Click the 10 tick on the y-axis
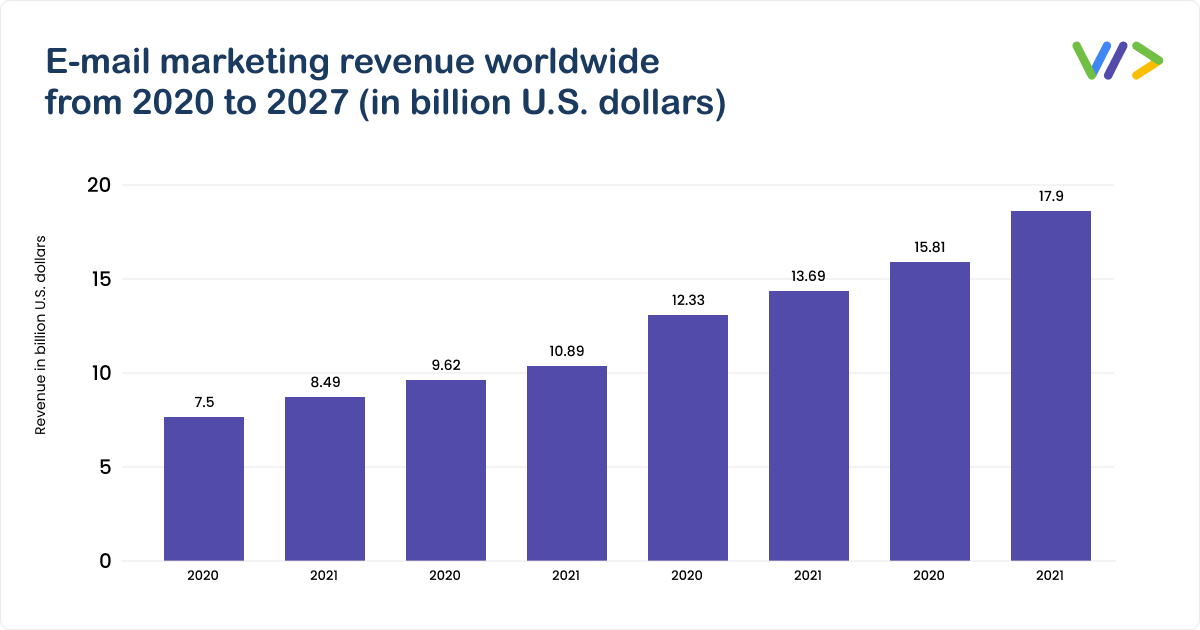Screen dimensions: 1200x630 click(99, 373)
